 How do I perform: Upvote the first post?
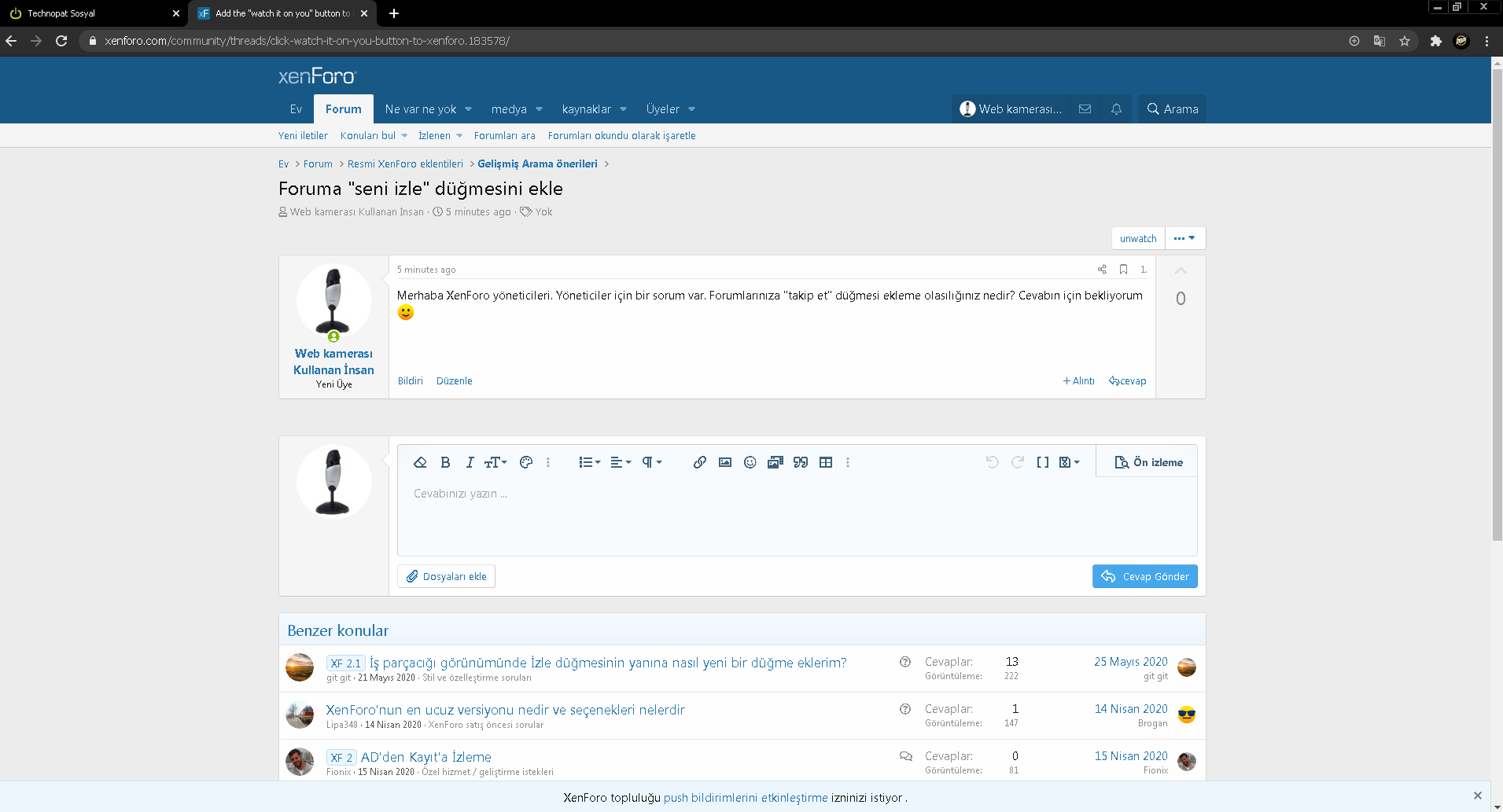[1181, 271]
